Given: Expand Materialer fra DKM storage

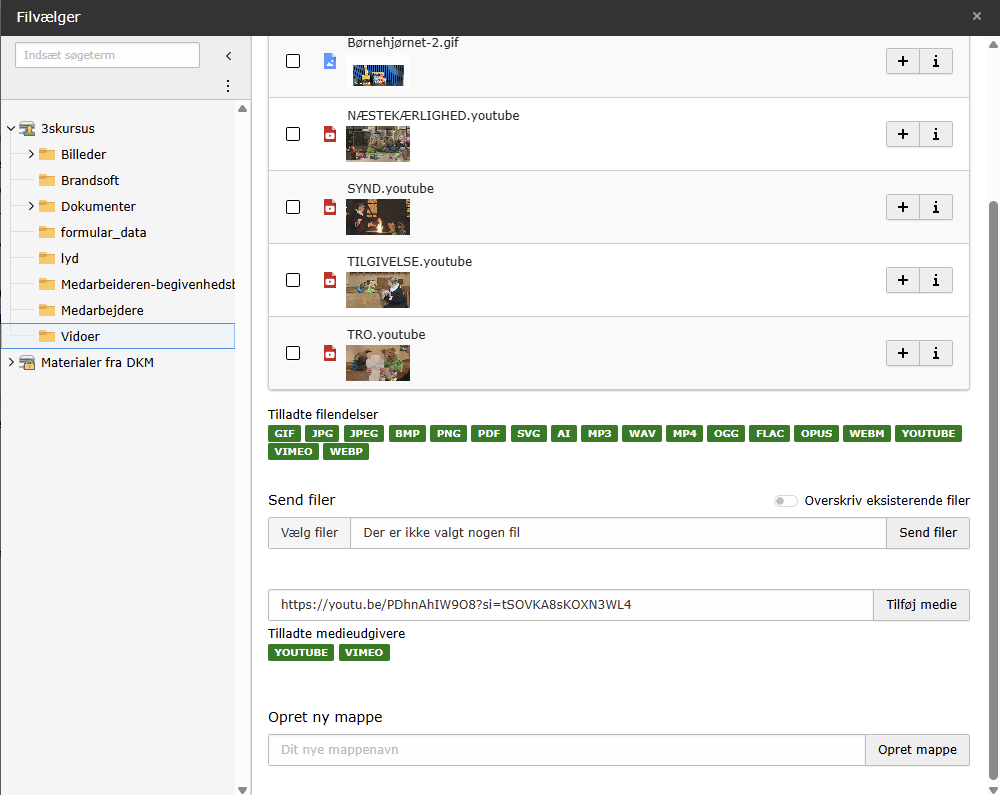Looking at the screenshot, I should click(x=11, y=362).
